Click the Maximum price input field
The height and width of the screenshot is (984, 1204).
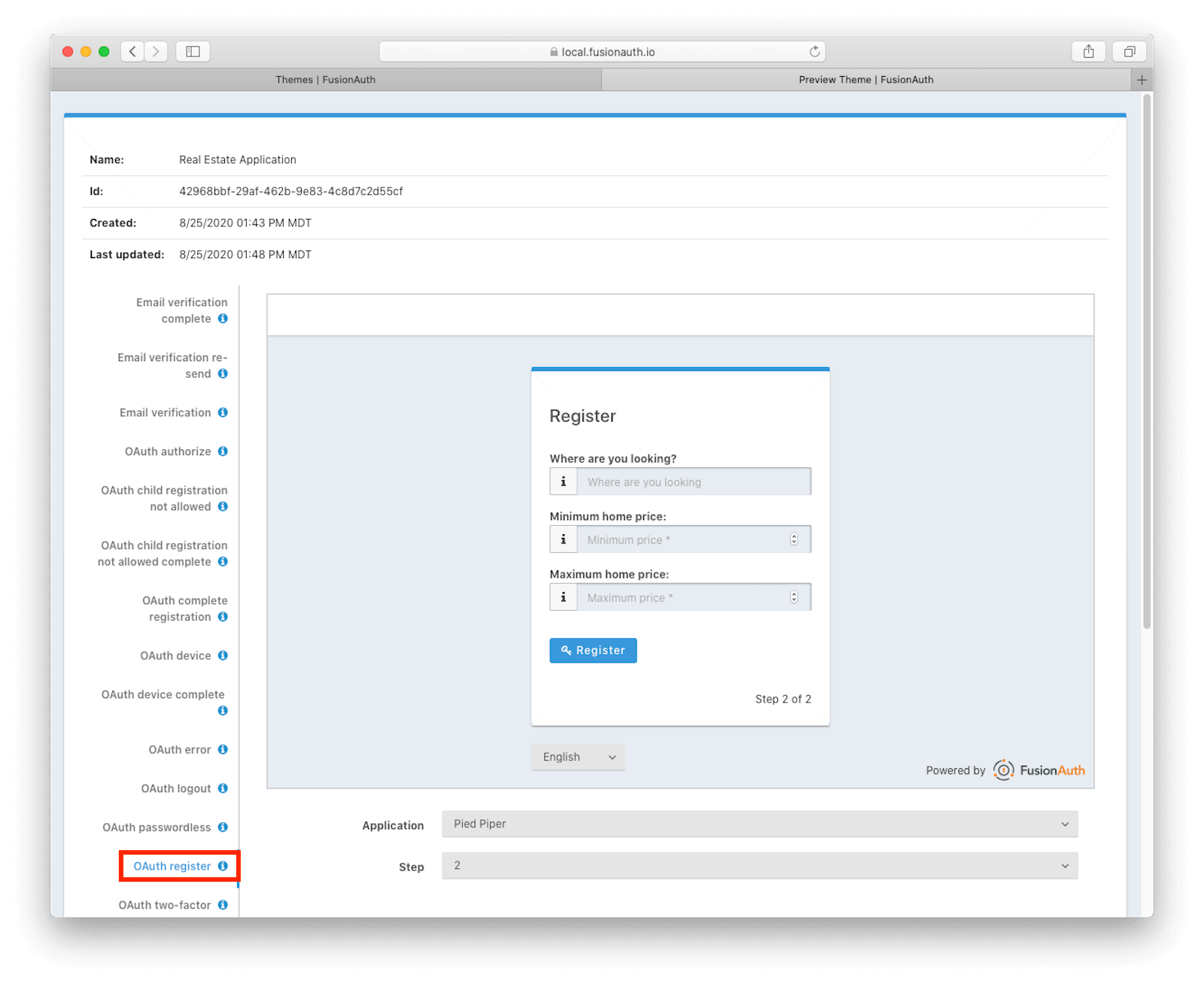[694, 597]
